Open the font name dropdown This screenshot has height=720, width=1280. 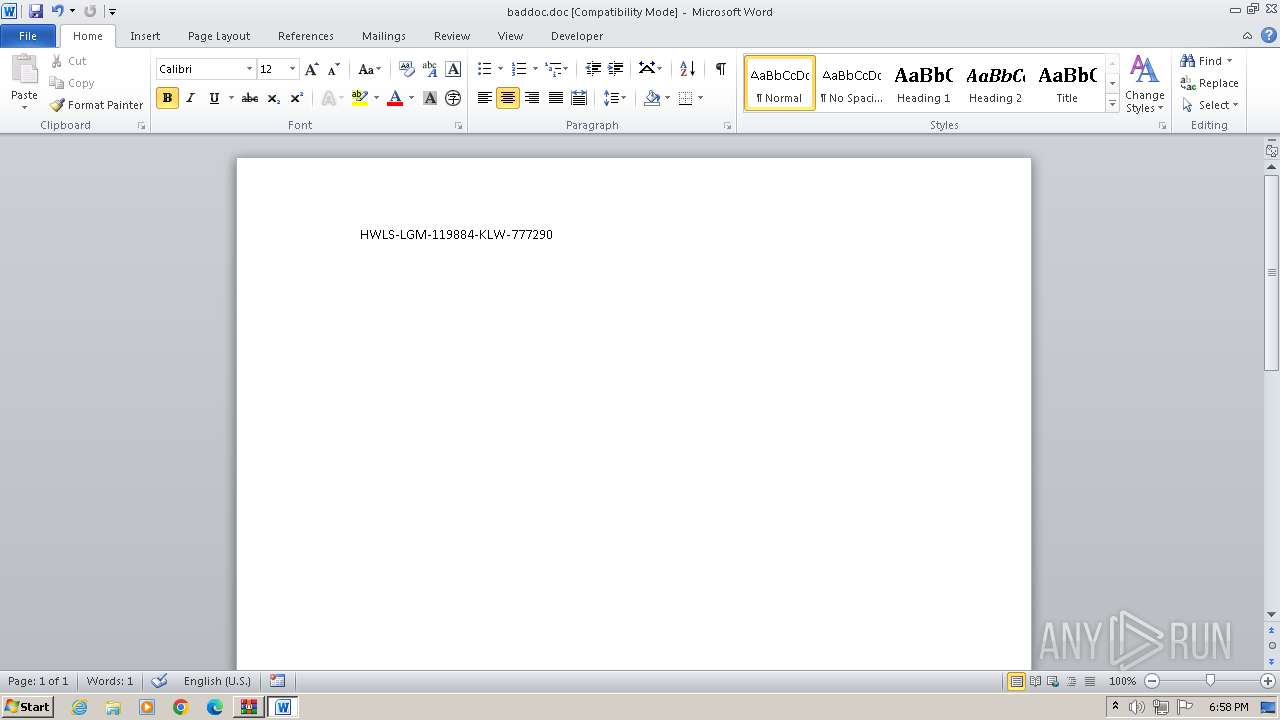[249, 69]
